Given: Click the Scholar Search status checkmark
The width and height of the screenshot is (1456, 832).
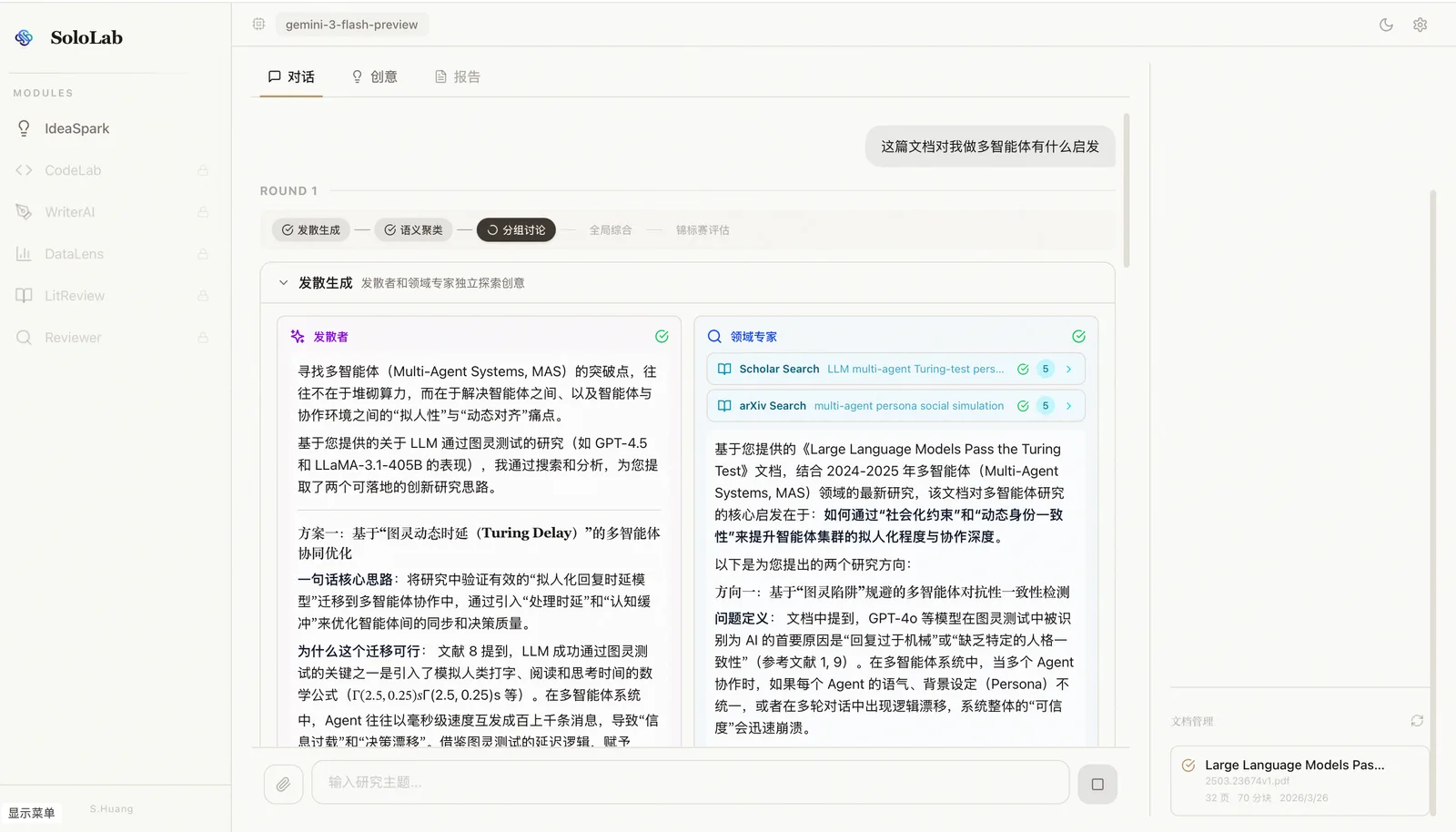Looking at the screenshot, I should [x=1023, y=370].
